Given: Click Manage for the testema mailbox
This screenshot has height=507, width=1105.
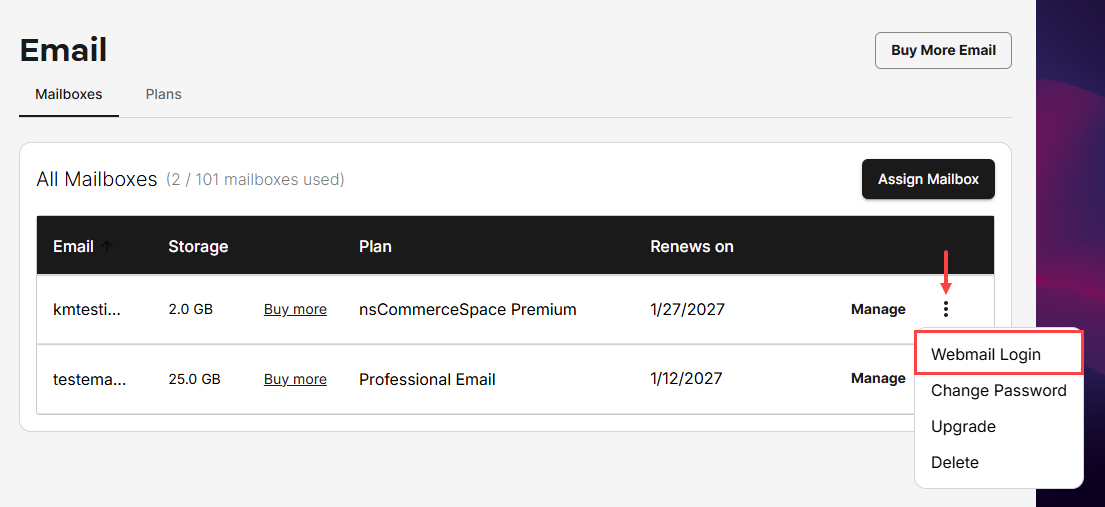Looking at the screenshot, I should tap(878, 379).
